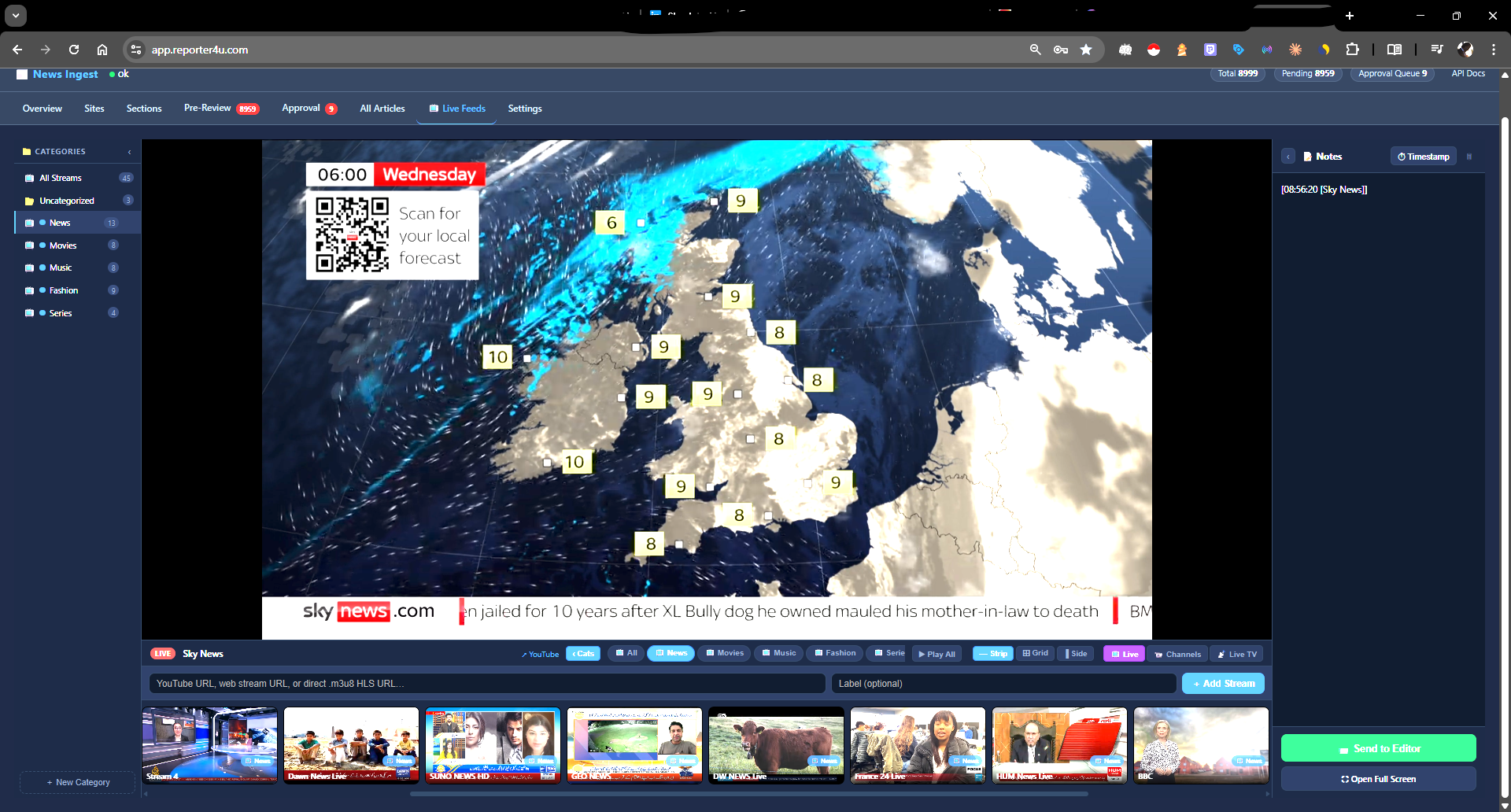1511x812 pixels.
Task: Open a new browser tab
Action: click(x=1350, y=16)
